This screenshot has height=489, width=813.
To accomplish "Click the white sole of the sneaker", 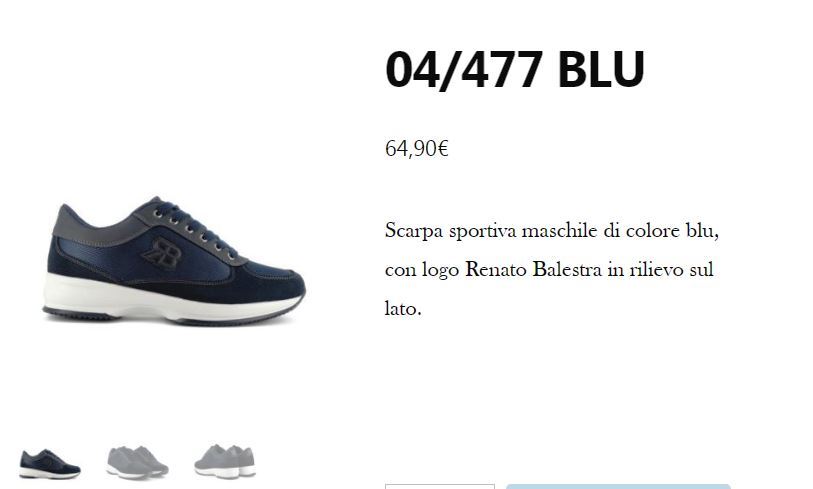I will 166,301.
